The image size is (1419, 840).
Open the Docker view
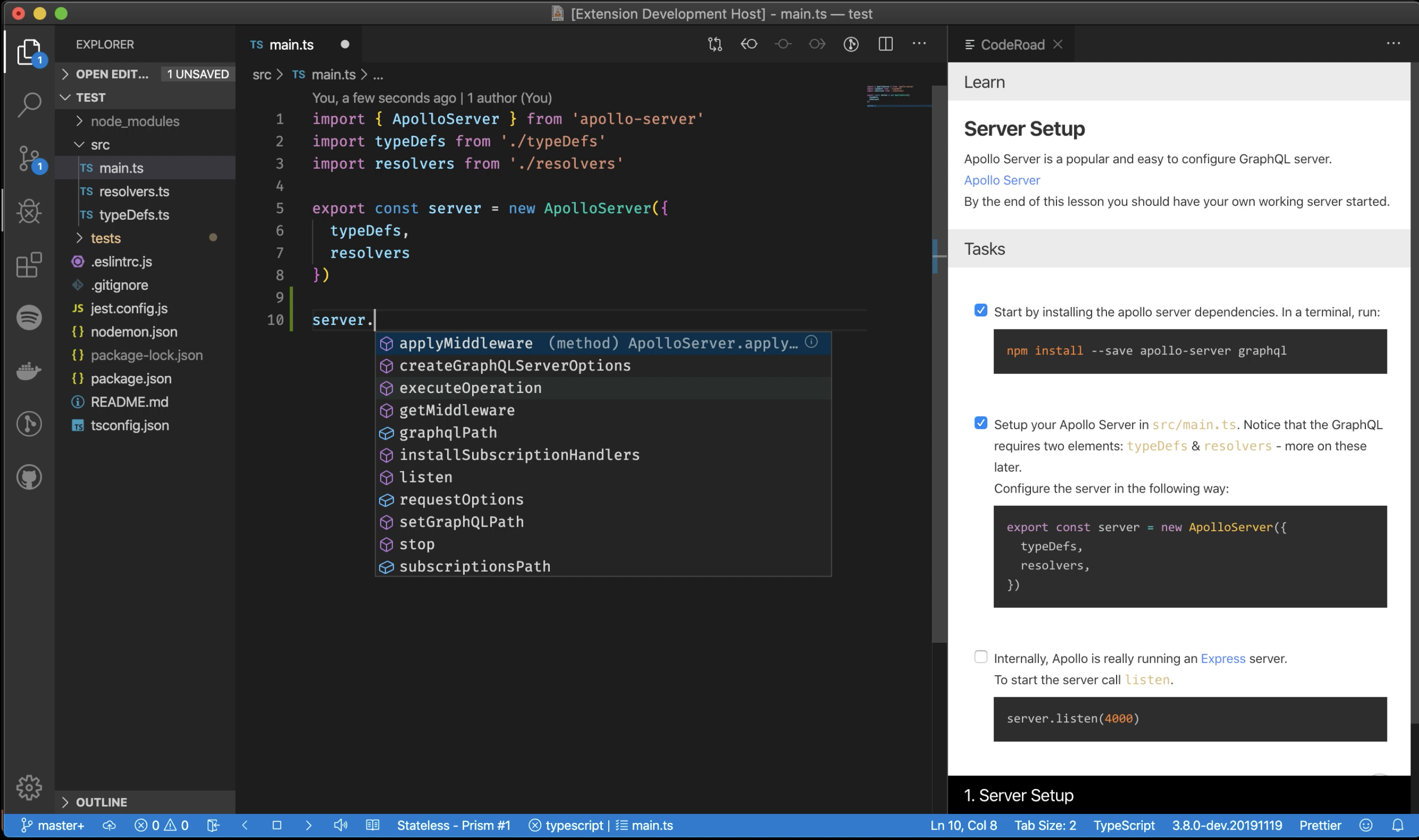click(x=29, y=371)
